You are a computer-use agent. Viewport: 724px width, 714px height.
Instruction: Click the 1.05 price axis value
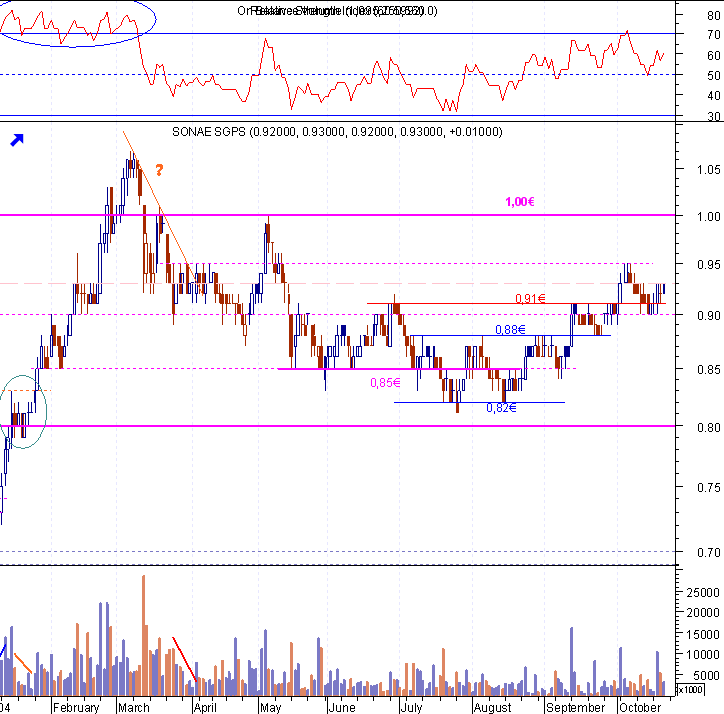click(709, 170)
